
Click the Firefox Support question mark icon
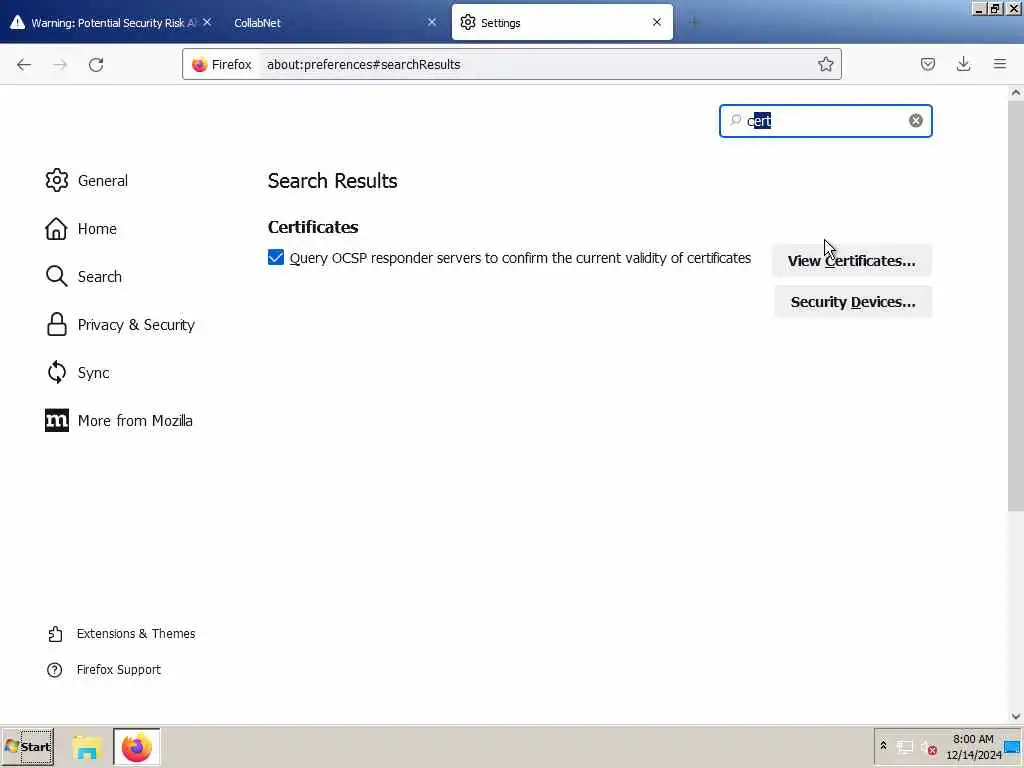point(55,670)
